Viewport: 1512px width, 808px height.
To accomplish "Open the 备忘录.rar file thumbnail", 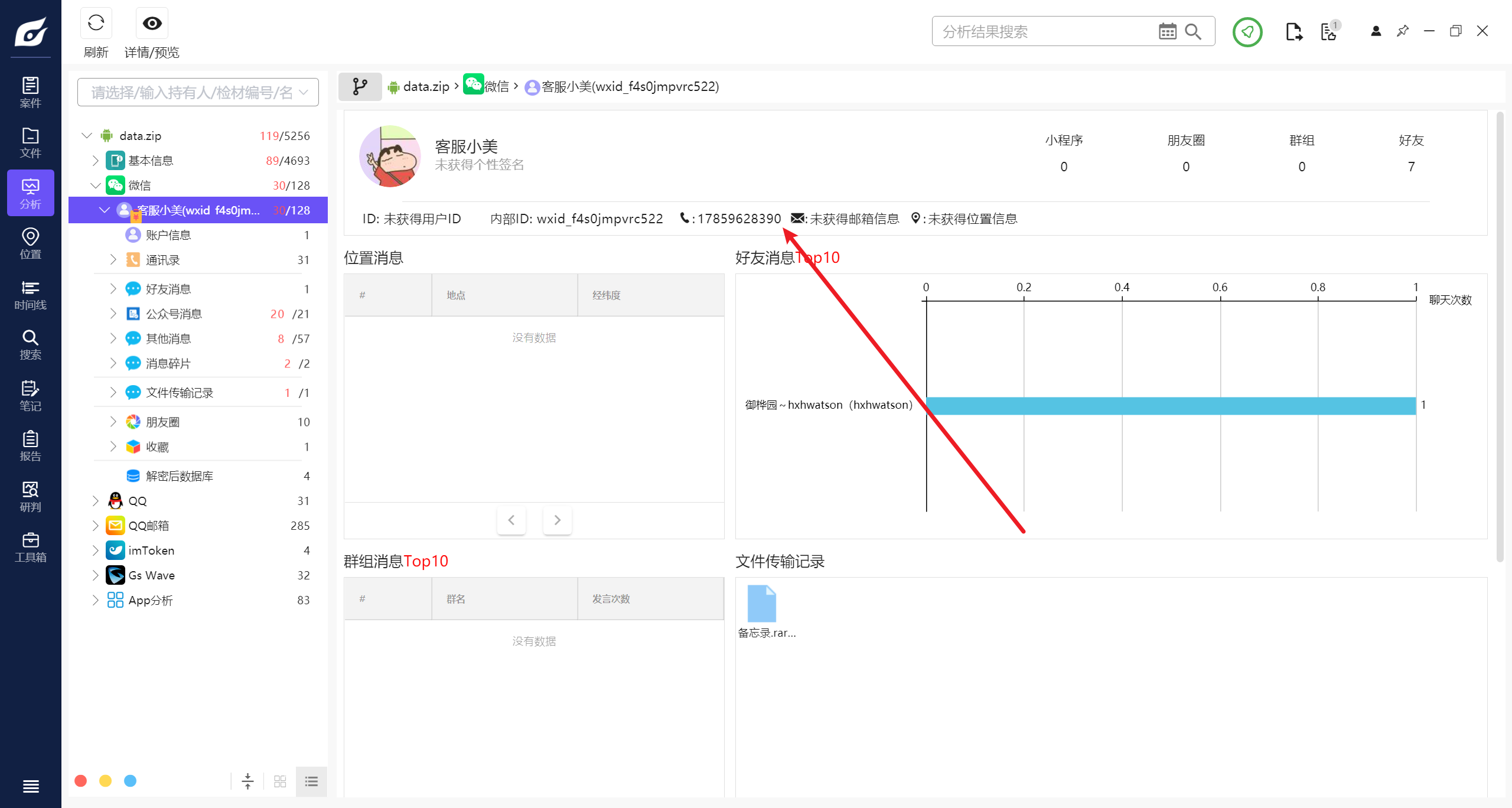I will [x=762, y=604].
